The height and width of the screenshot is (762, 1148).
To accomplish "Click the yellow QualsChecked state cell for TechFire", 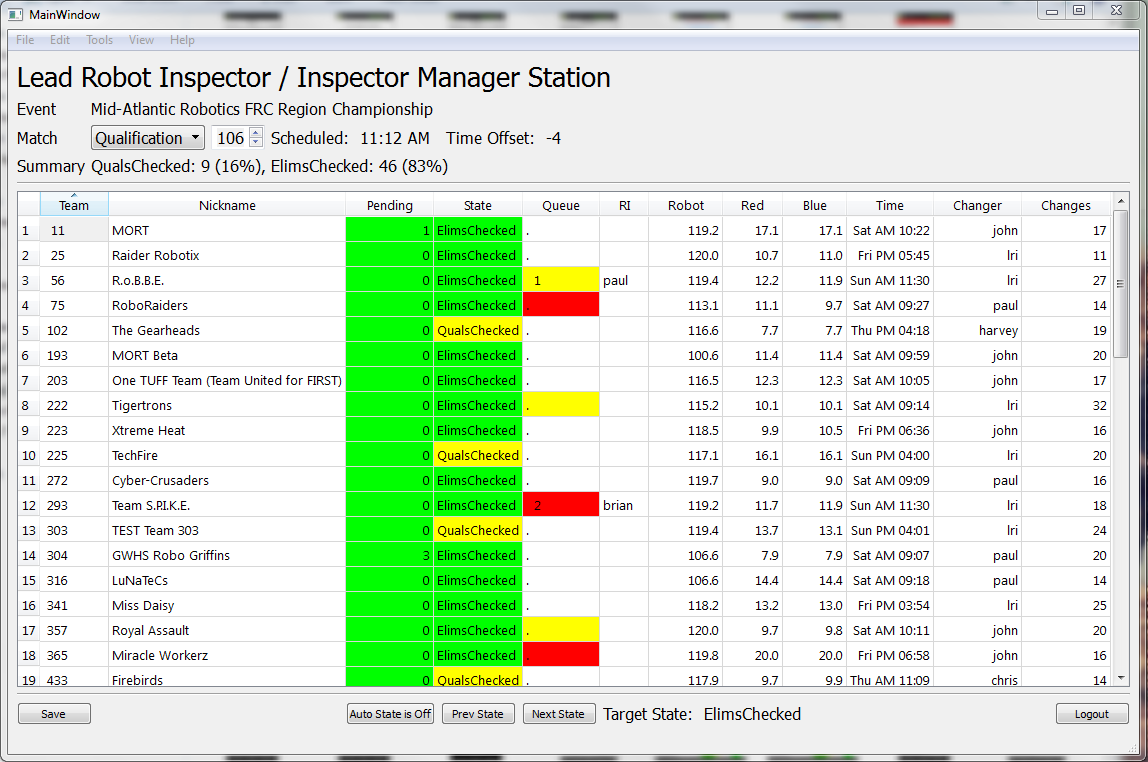I will [477, 455].
